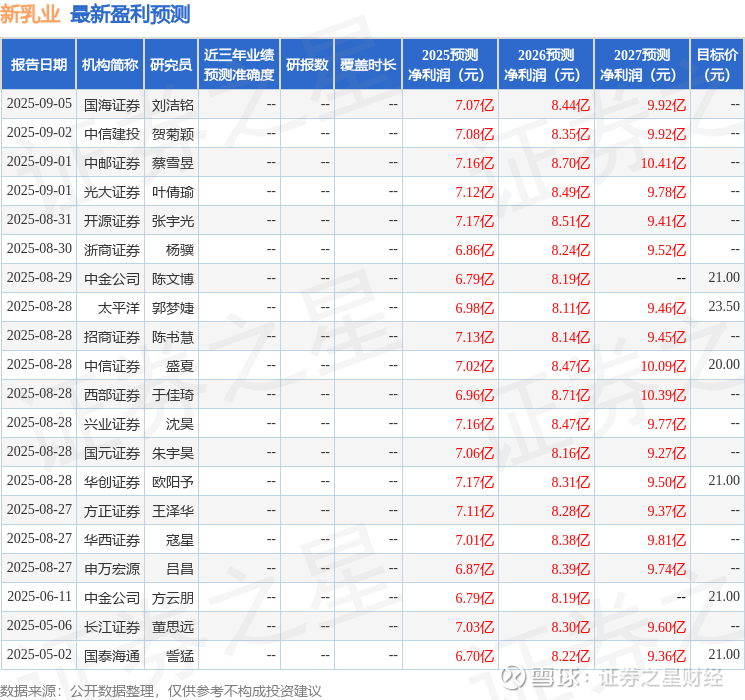Click analyst name 张宇光
The image size is (745, 700).
[173, 221]
